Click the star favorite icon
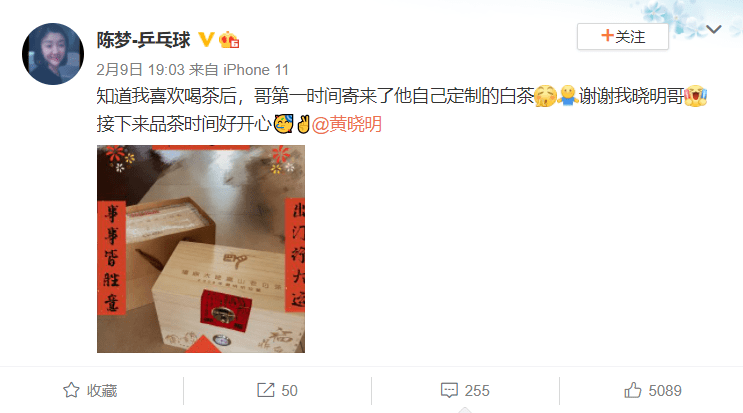This screenshot has height=413, width=743. tap(71, 390)
